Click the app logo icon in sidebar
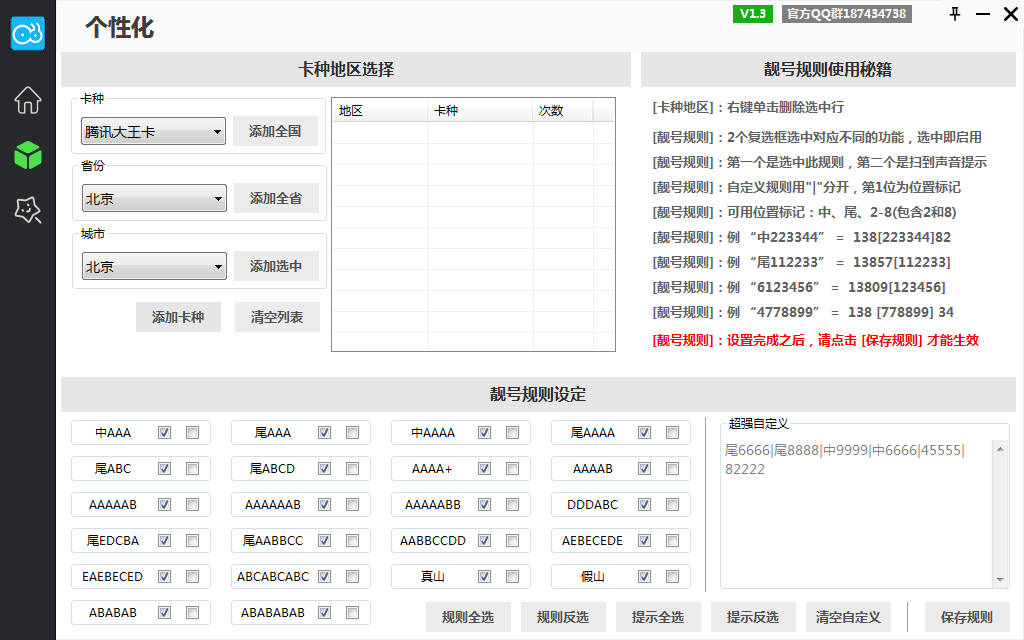Viewport: 1024px width, 640px height. pyautogui.click(x=28, y=33)
